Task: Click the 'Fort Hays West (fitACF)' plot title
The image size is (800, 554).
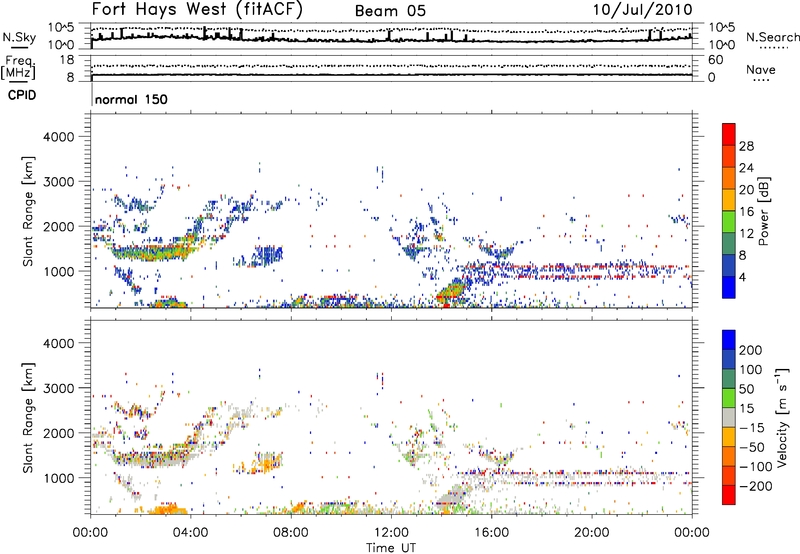Action: coord(197,9)
